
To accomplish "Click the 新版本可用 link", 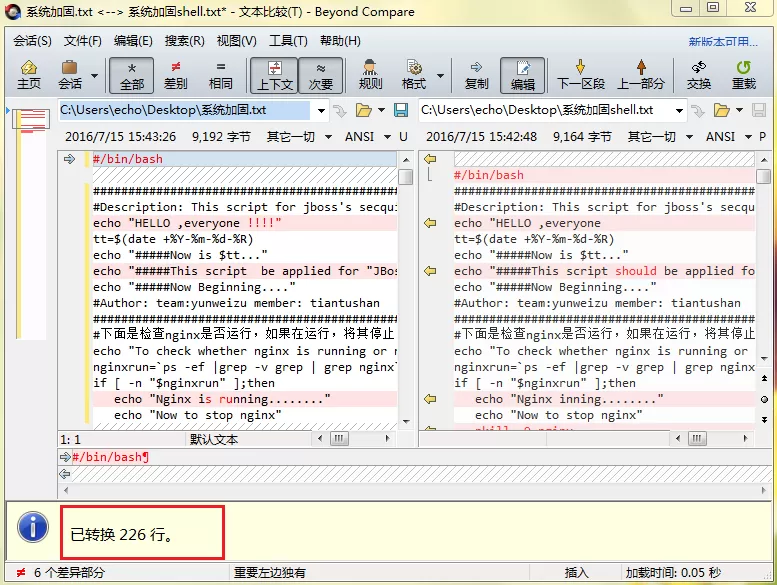I will (723, 42).
